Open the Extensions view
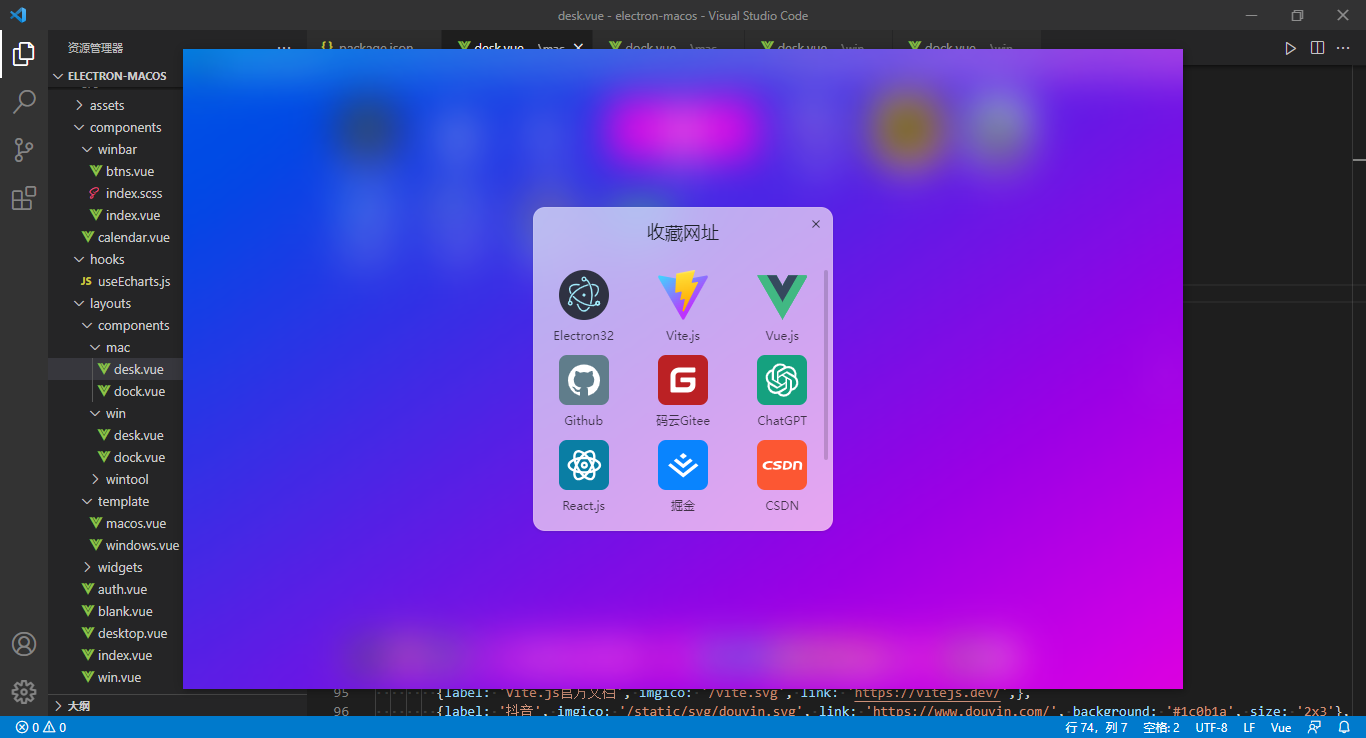1366x738 pixels. coord(24,198)
